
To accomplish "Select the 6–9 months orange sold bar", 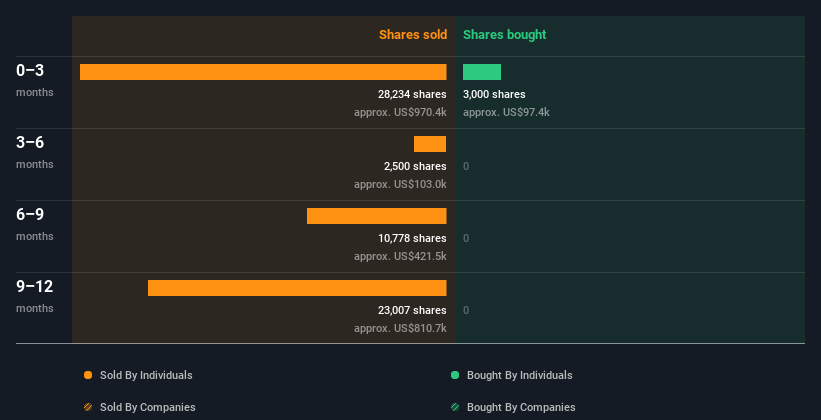I will point(376,216).
